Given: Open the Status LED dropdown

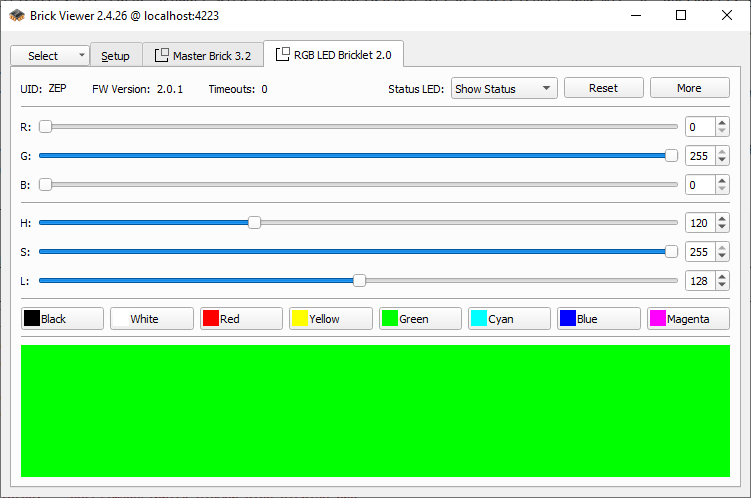Looking at the screenshot, I should (x=504, y=88).
